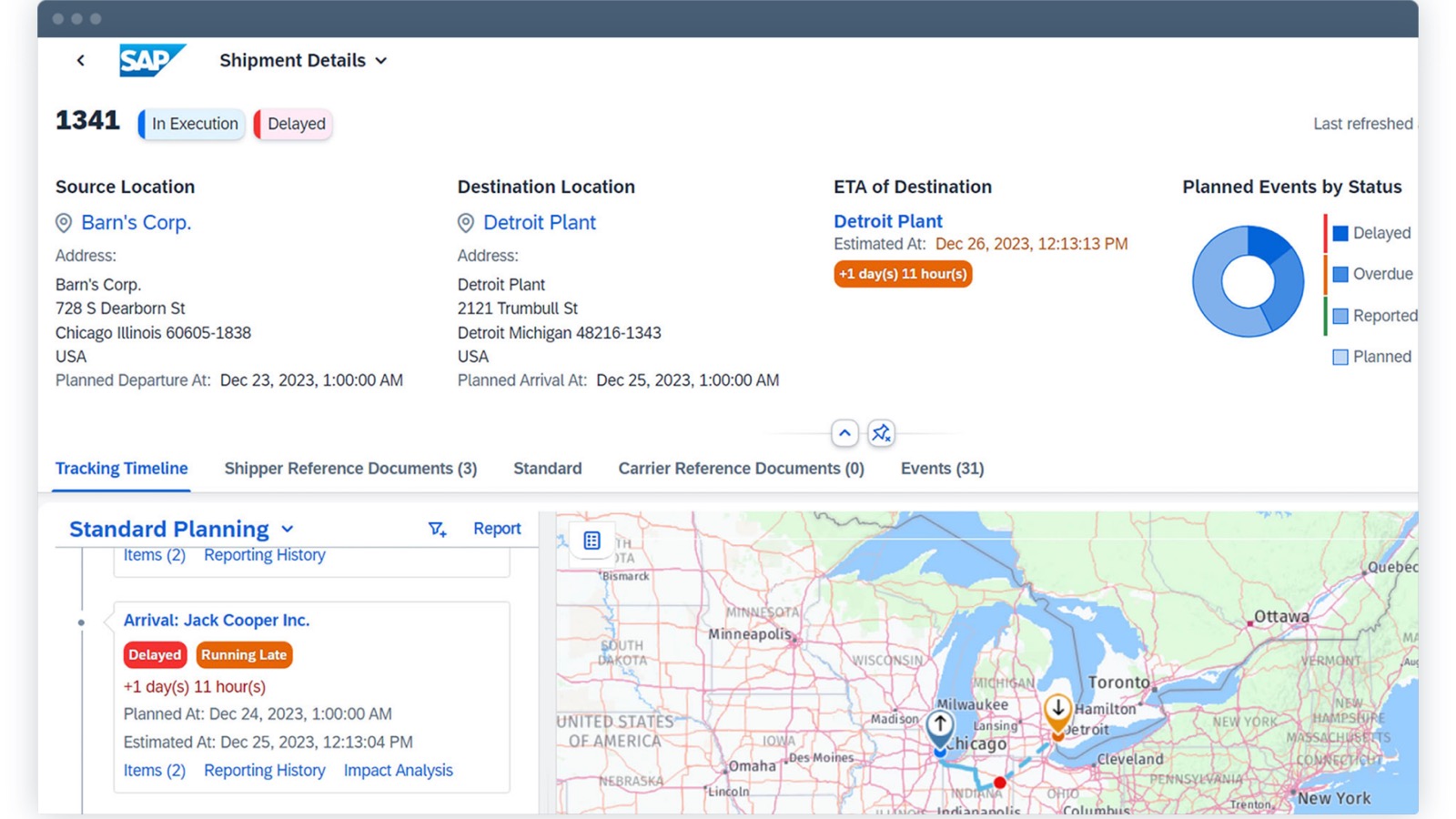1456x819 pixels.
Task: Click the red Delayed tag in arrival card
Action: [155, 655]
